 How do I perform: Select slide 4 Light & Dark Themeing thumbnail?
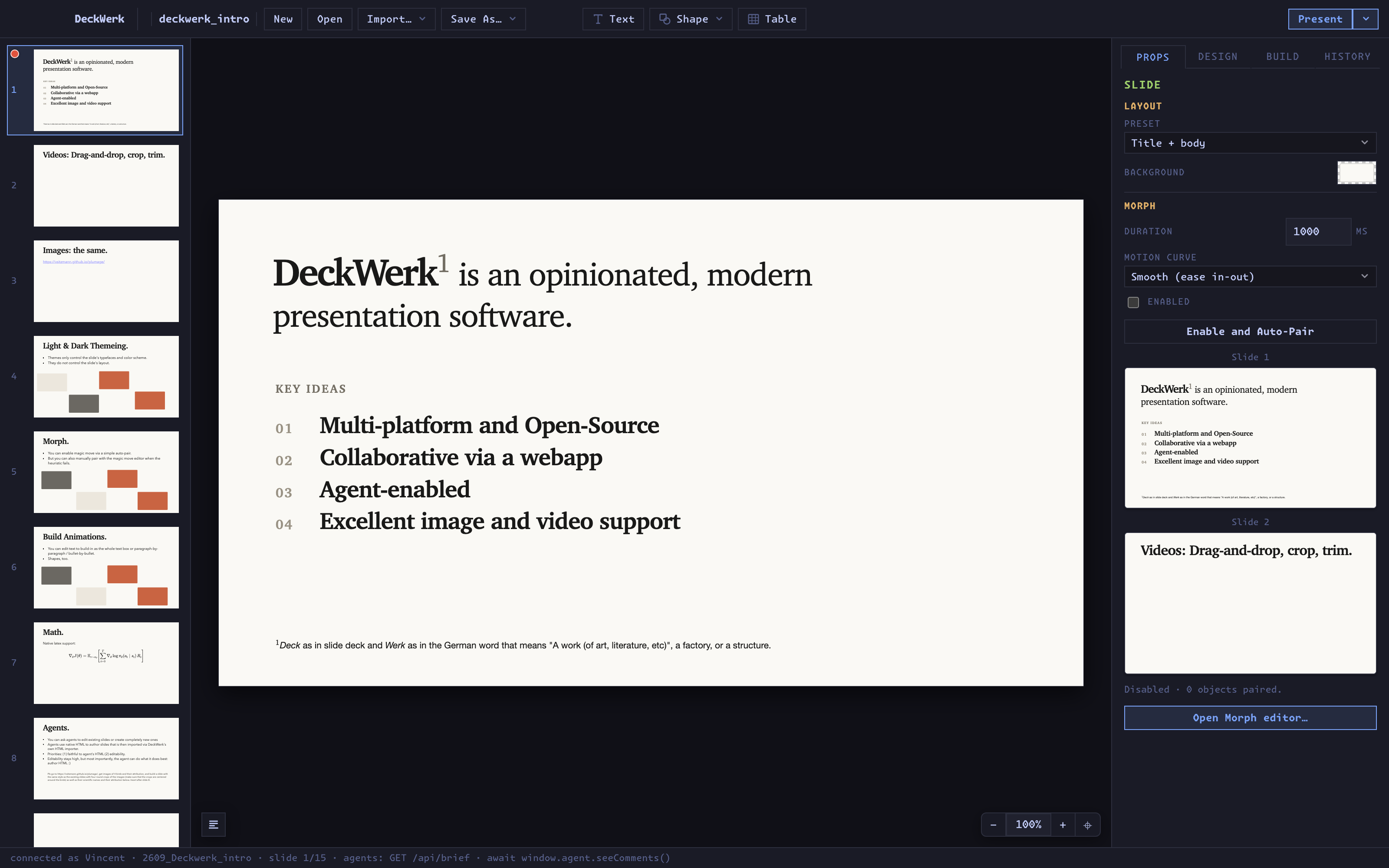coord(106,377)
